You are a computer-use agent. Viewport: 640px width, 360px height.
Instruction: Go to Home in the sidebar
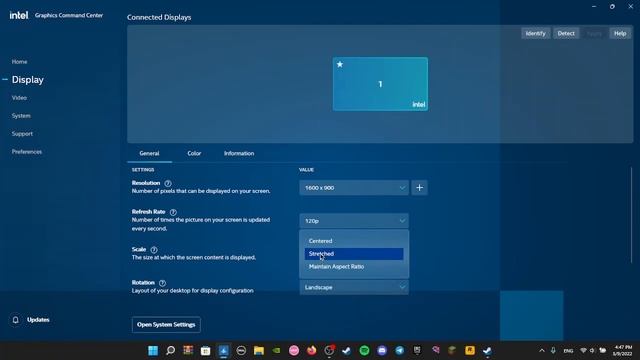coord(20,62)
